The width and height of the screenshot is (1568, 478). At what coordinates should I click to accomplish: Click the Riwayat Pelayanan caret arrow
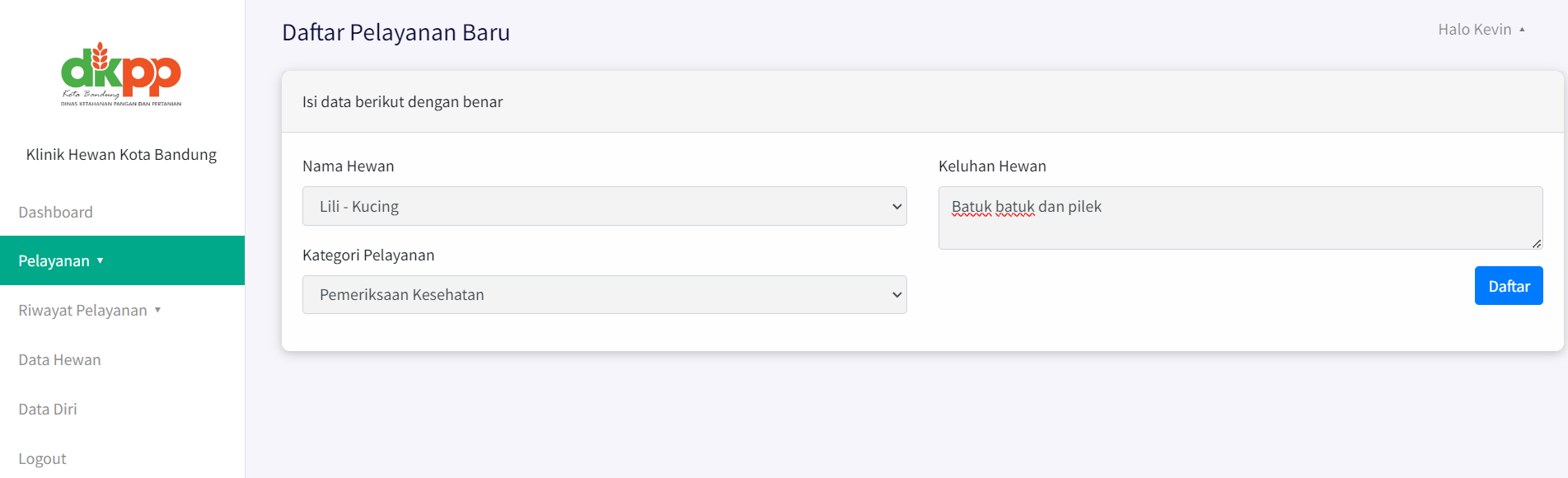[157, 310]
